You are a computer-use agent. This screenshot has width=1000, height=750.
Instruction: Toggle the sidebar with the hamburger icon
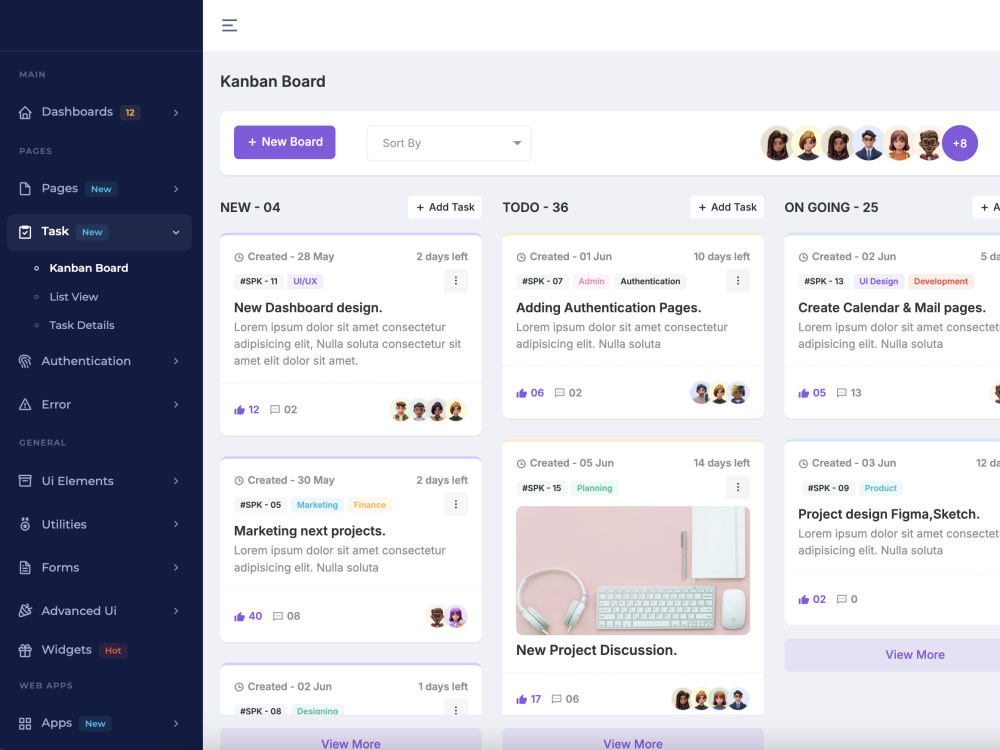coord(229,26)
